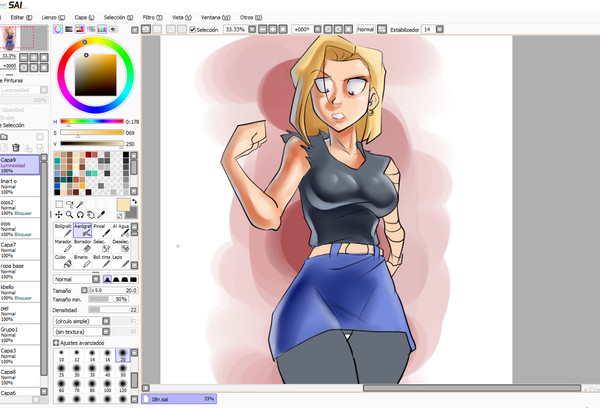
Task: Activate the zoom magnifier tool
Action: click(x=70, y=215)
